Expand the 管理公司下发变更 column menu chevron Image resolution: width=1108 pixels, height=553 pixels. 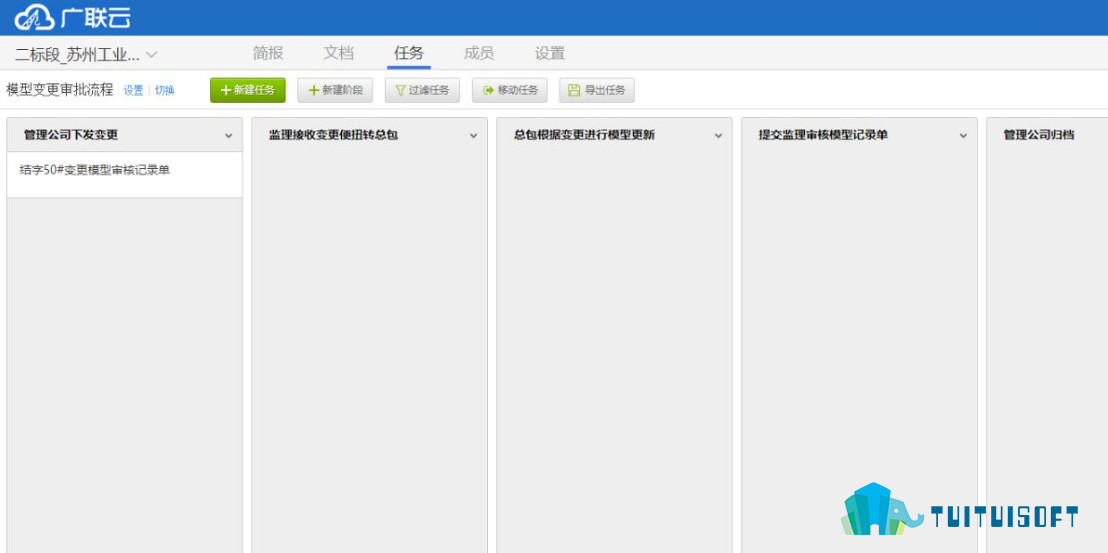228,136
